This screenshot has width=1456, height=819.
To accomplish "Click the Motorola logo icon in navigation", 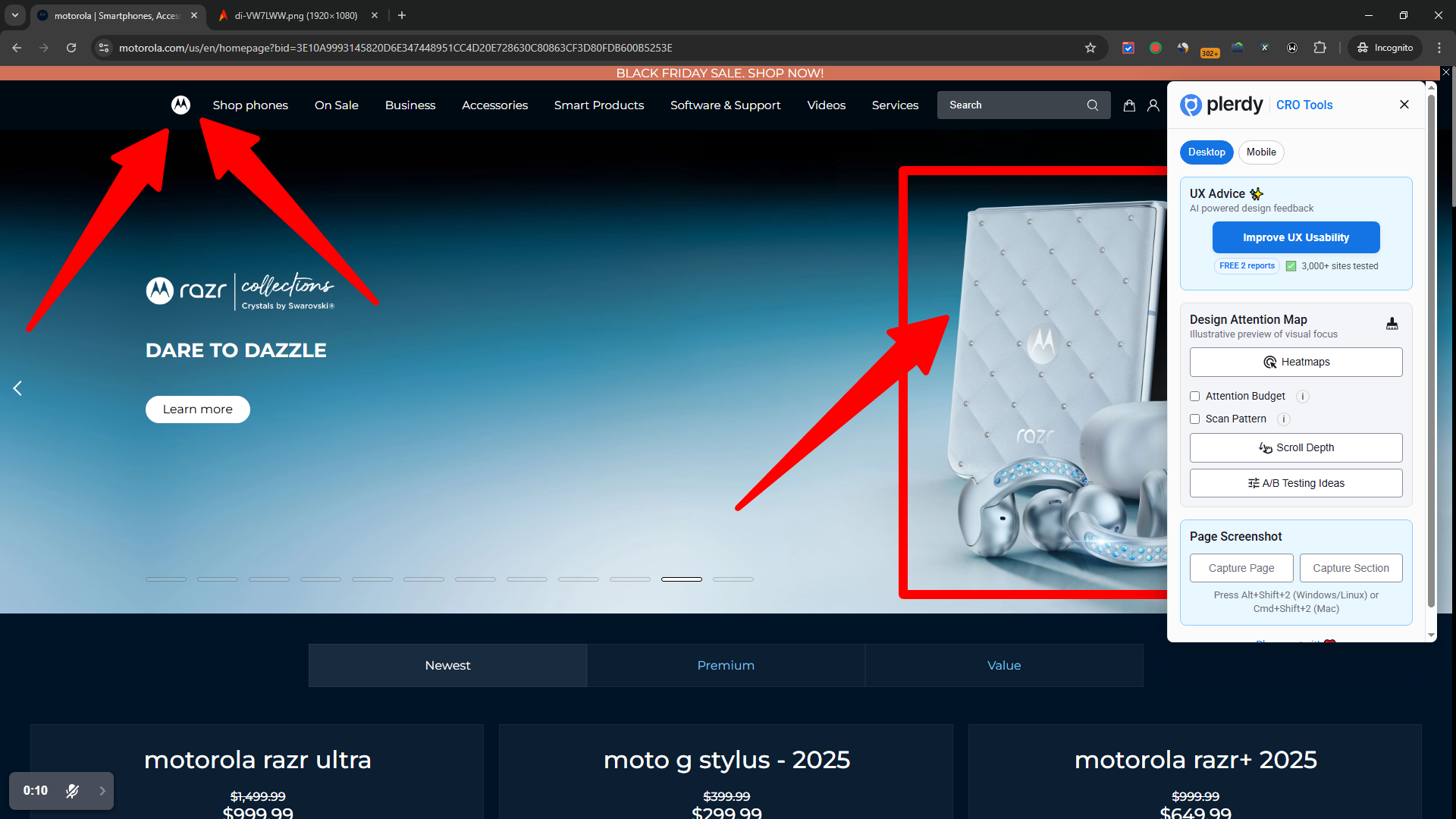I will 180,105.
